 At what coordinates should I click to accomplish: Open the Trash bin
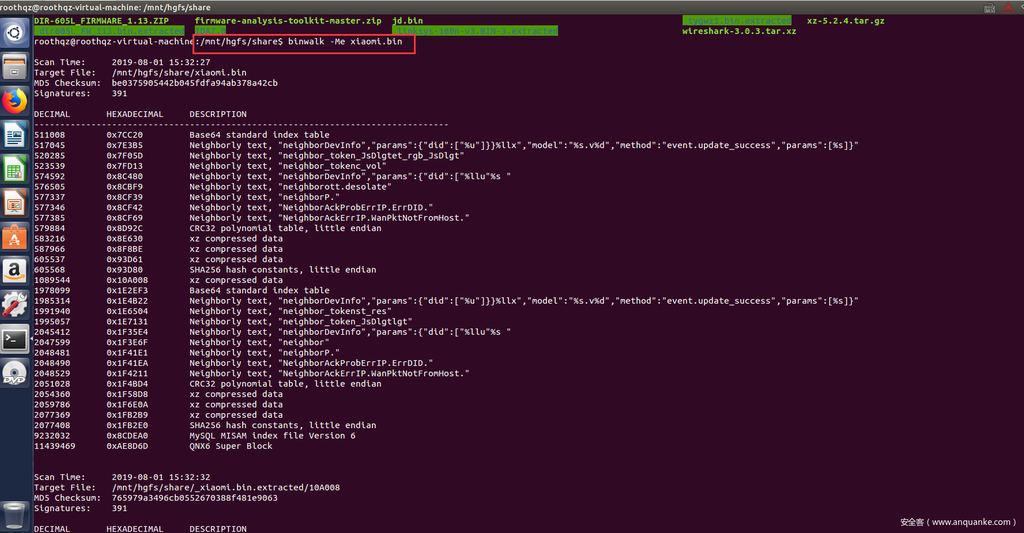[x=14, y=515]
